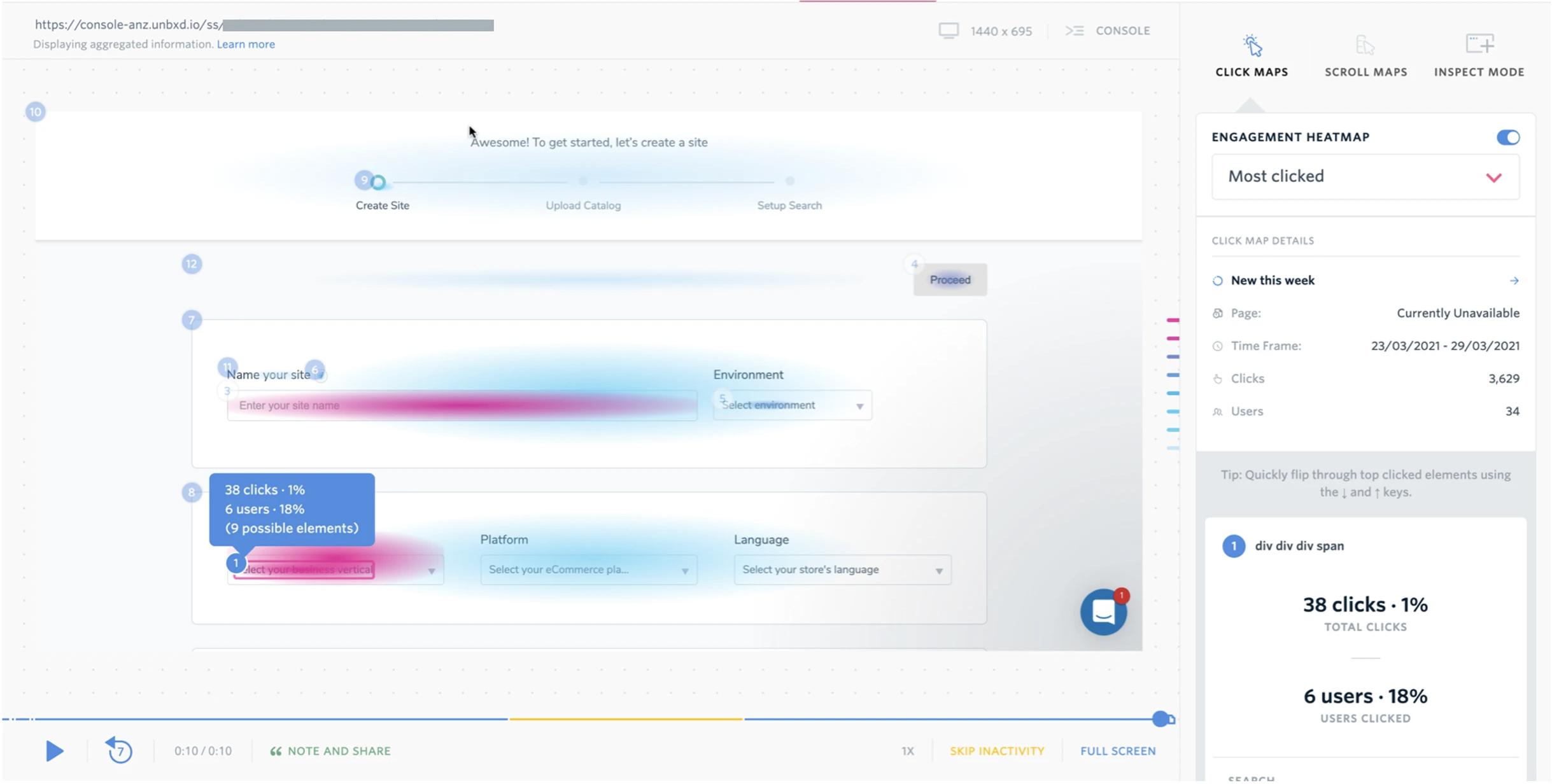Open the Select your eCommerce platform dropdown
The width and height of the screenshot is (1552, 784).
[589, 570]
